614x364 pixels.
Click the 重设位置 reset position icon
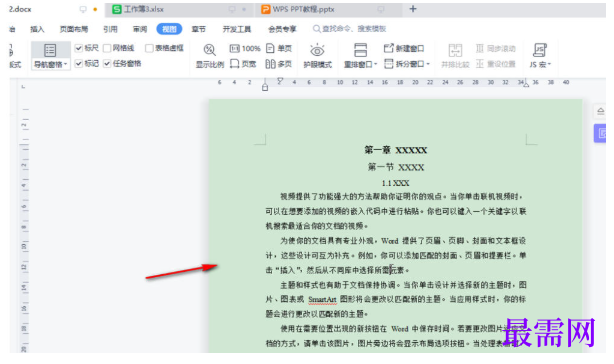480,64
